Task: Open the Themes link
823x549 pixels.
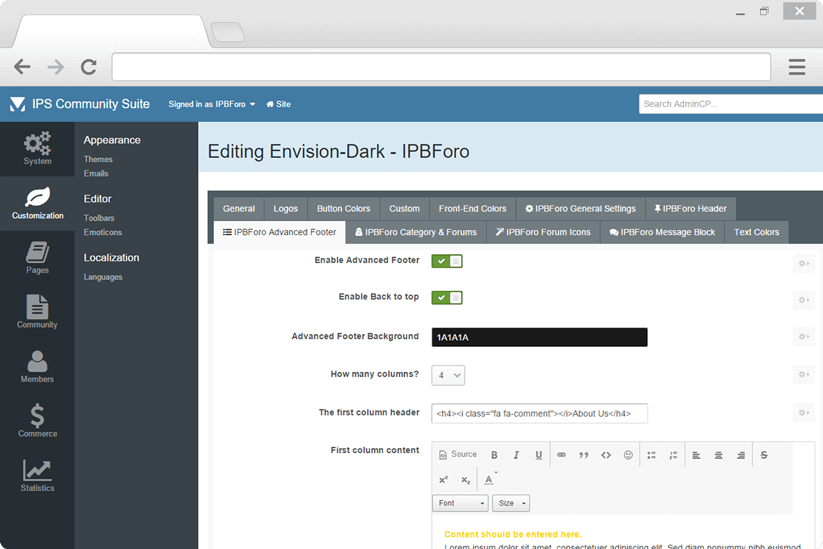Action: click(x=98, y=159)
